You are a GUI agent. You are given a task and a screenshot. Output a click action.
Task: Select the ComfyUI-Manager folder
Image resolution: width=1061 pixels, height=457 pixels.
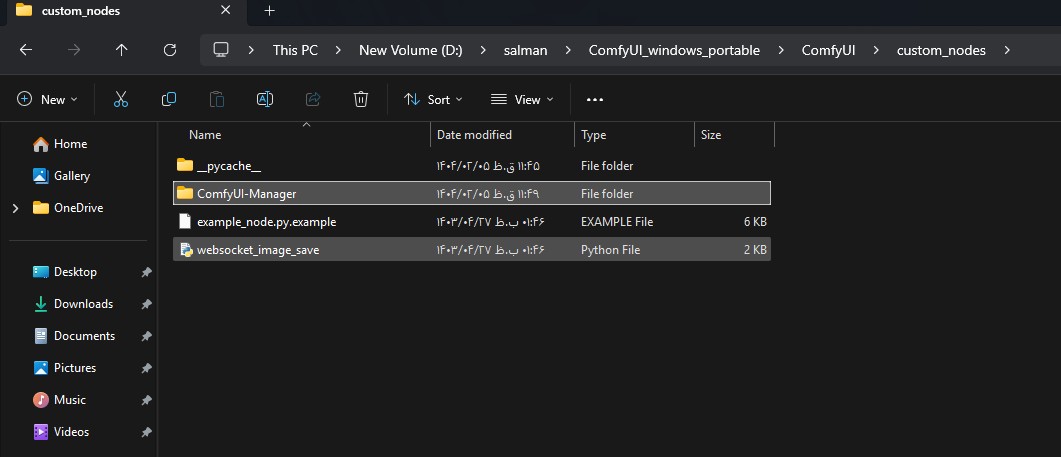(x=246, y=194)
